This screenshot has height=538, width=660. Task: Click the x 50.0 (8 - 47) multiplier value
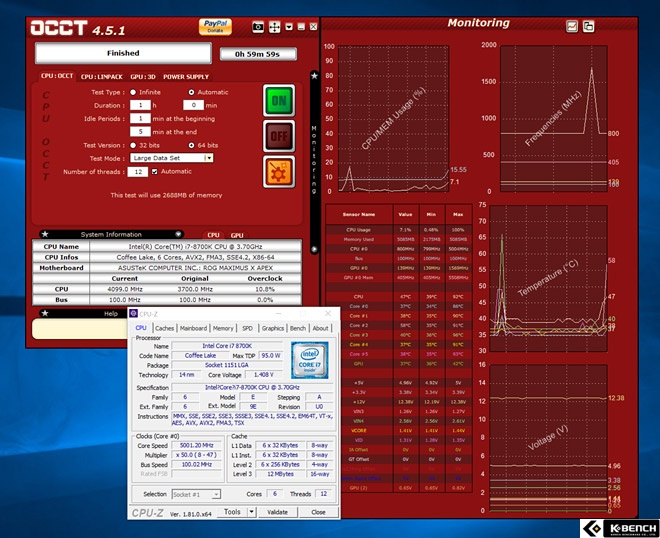tap(197, 455)
